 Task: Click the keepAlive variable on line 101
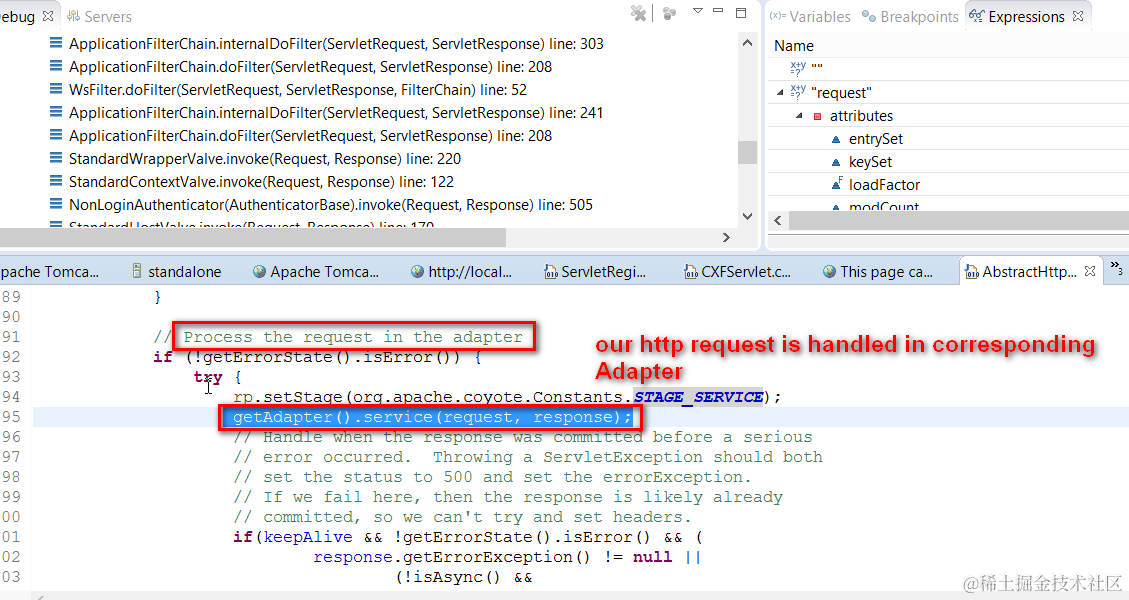308,537
